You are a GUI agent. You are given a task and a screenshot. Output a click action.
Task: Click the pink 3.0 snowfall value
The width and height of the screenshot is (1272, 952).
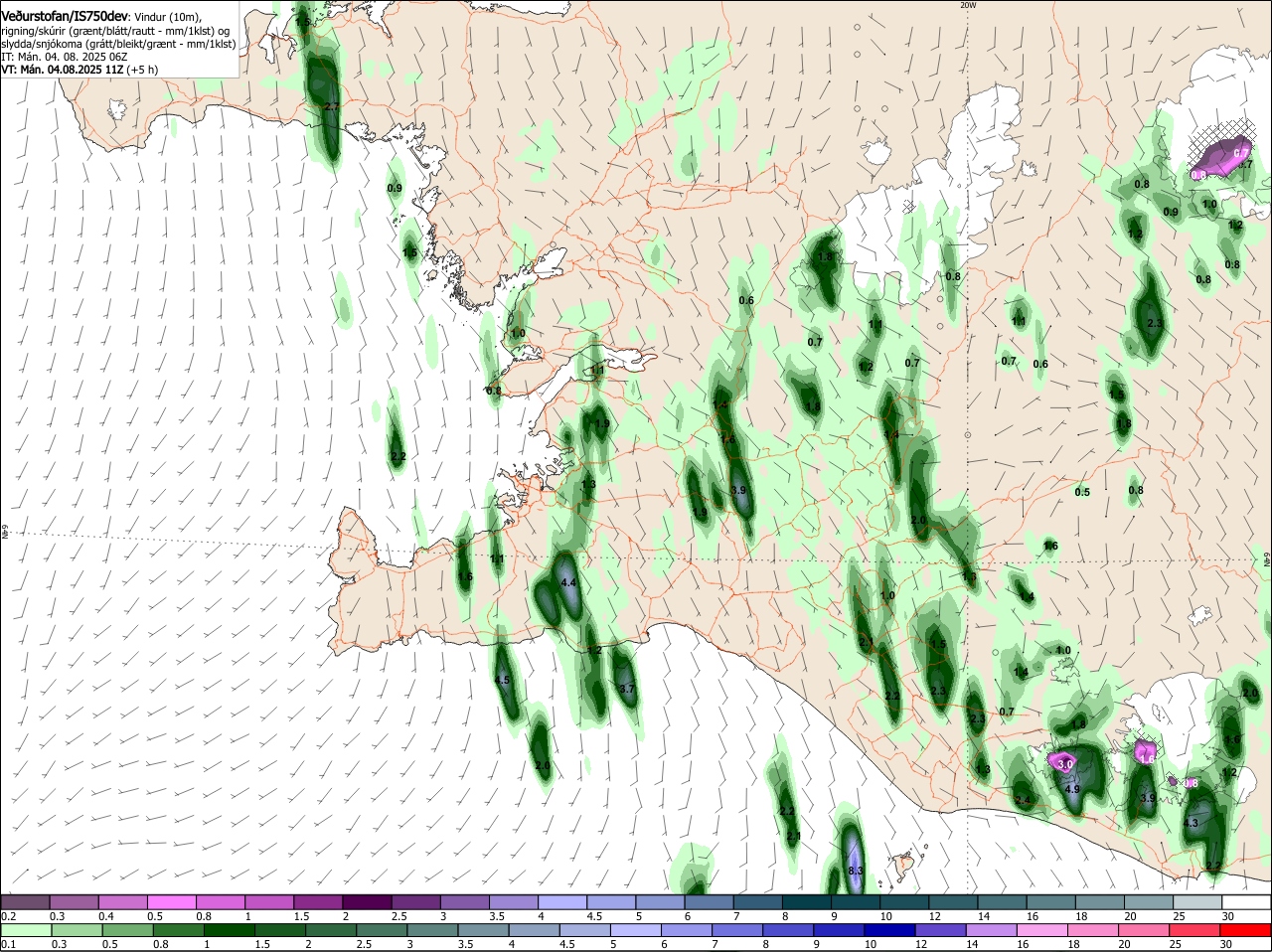pyautogui.click(x=1065, y=764)
